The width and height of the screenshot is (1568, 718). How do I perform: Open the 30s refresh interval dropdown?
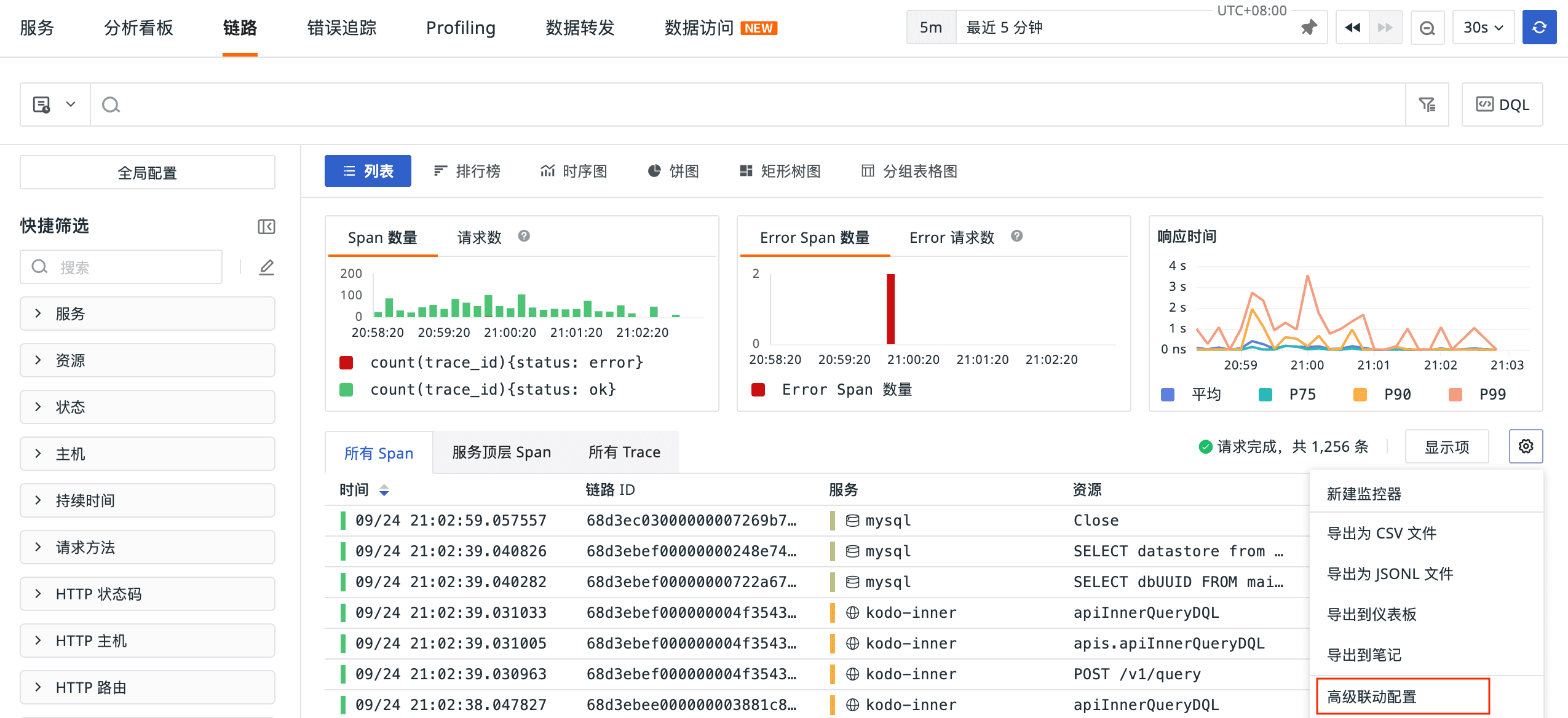tap(1483, 28)
